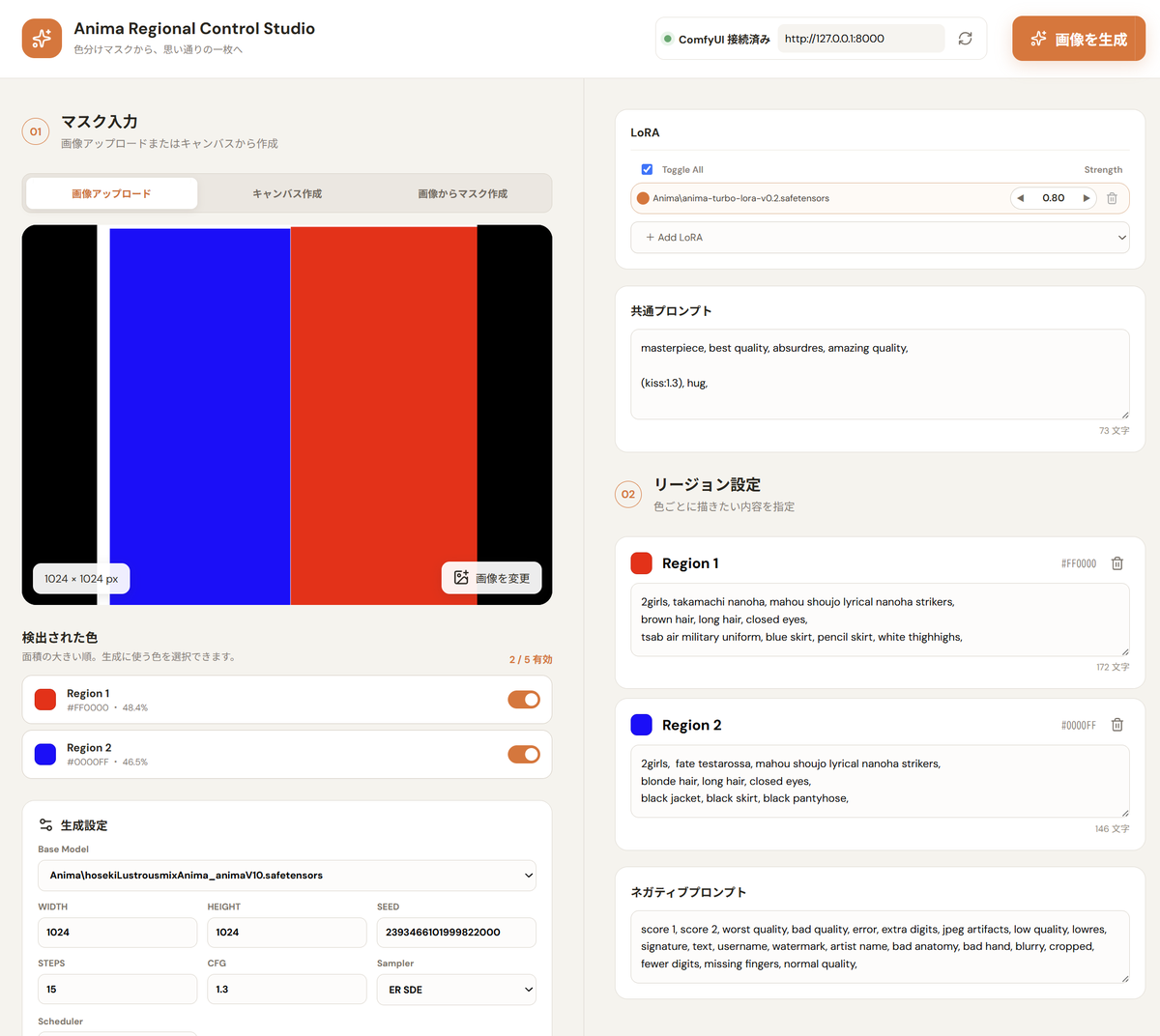1160x1036 pixels.
Task: Click the blue Region 2 detected color swatch
Action: point(45,754)
